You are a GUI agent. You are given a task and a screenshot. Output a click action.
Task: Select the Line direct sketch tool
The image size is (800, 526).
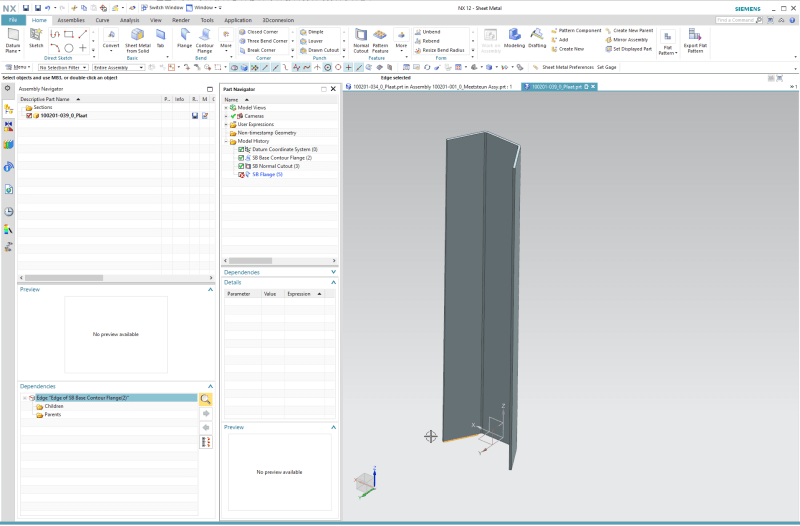click(x=83, y=34)
